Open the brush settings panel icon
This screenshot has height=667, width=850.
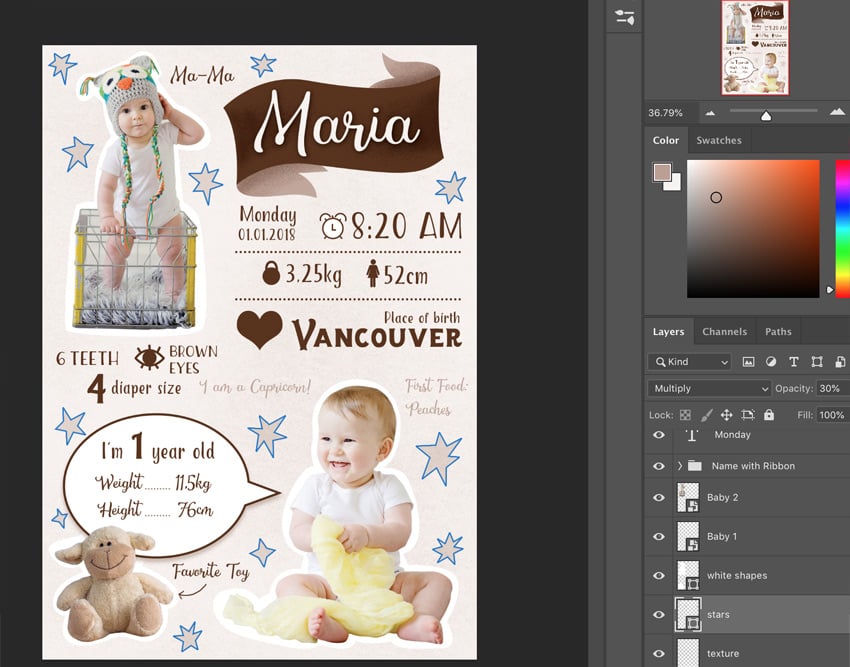click(x=625, y=17)
